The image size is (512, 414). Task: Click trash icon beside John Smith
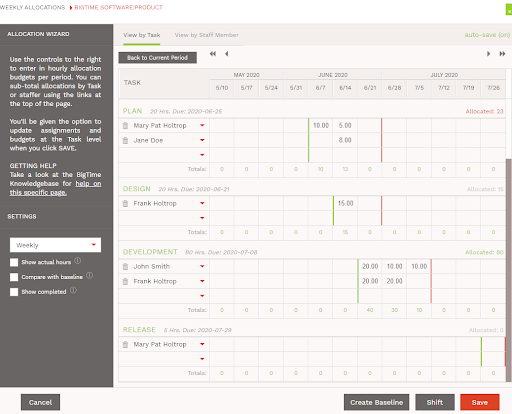click(x=125, y=266)
